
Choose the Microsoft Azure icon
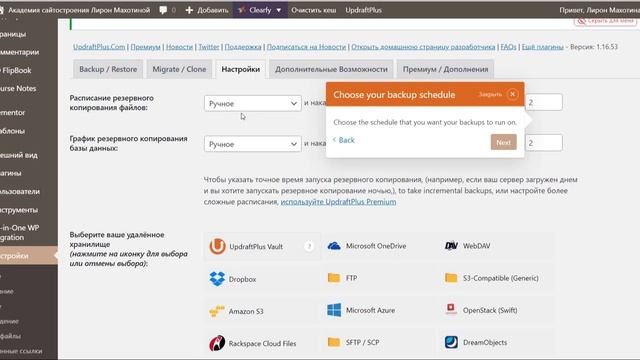[x=334, y=310]
